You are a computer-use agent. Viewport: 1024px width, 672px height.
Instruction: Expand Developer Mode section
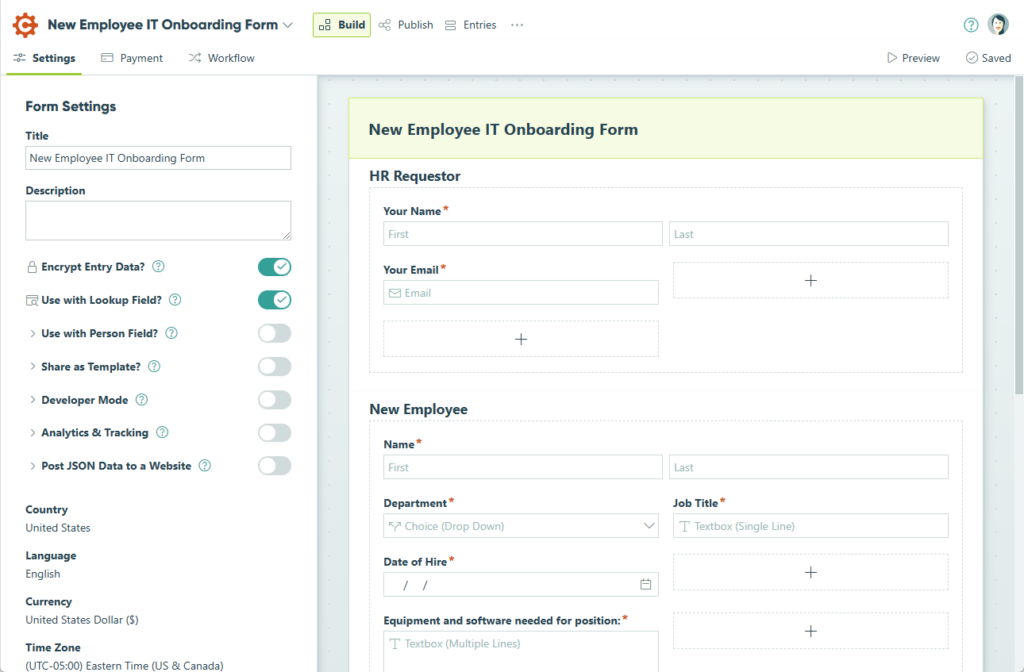[x=32, y=400]
